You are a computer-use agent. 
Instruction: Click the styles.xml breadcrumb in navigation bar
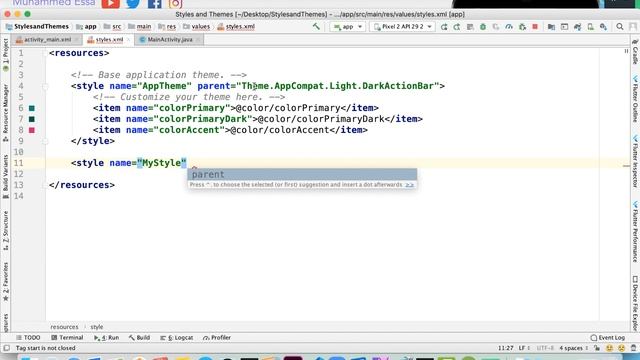(x=236, y=27)
